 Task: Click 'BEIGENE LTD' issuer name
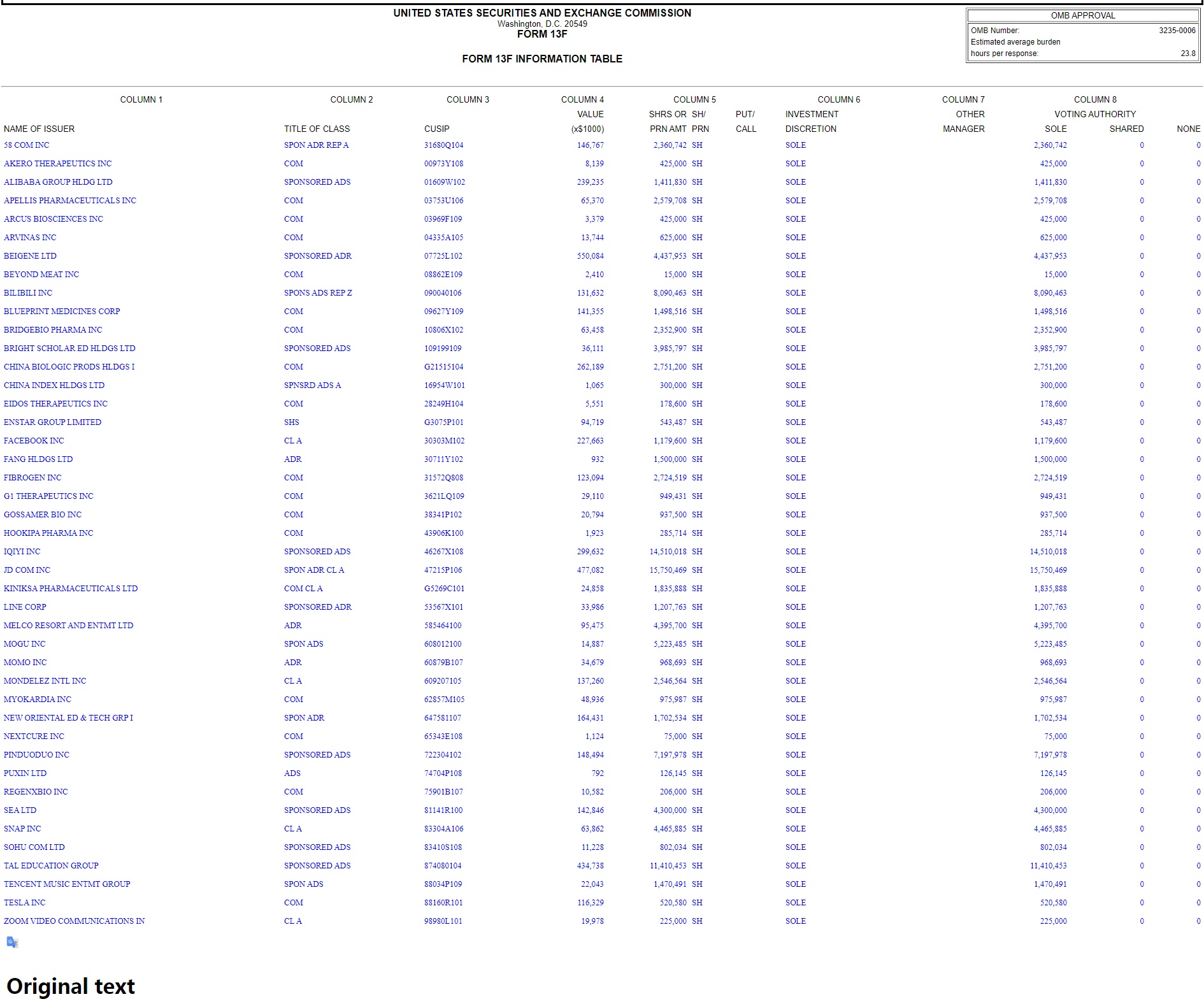pos(30,256)
